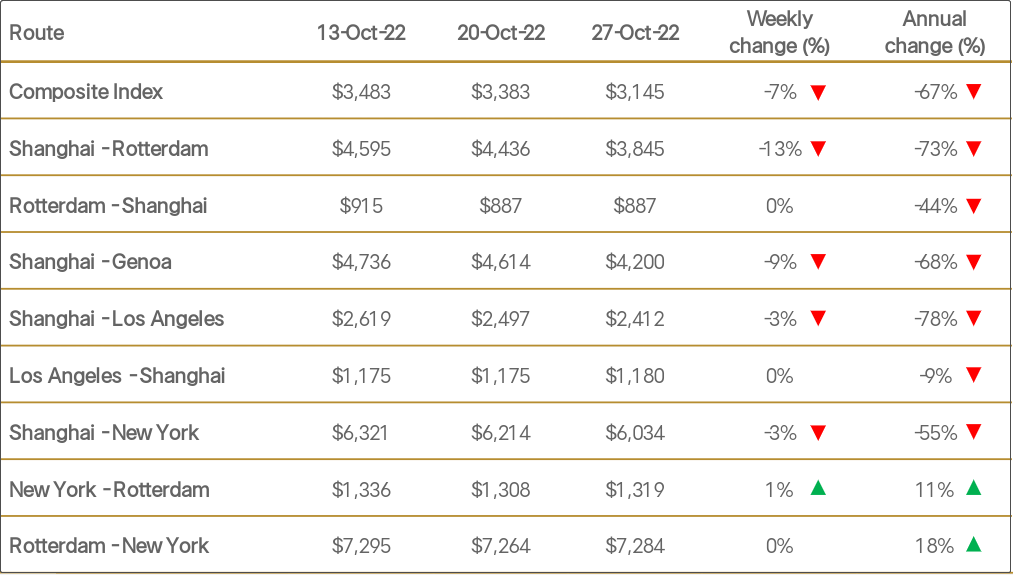Select the 13-Oct-22 column header

tap(361, 33)
